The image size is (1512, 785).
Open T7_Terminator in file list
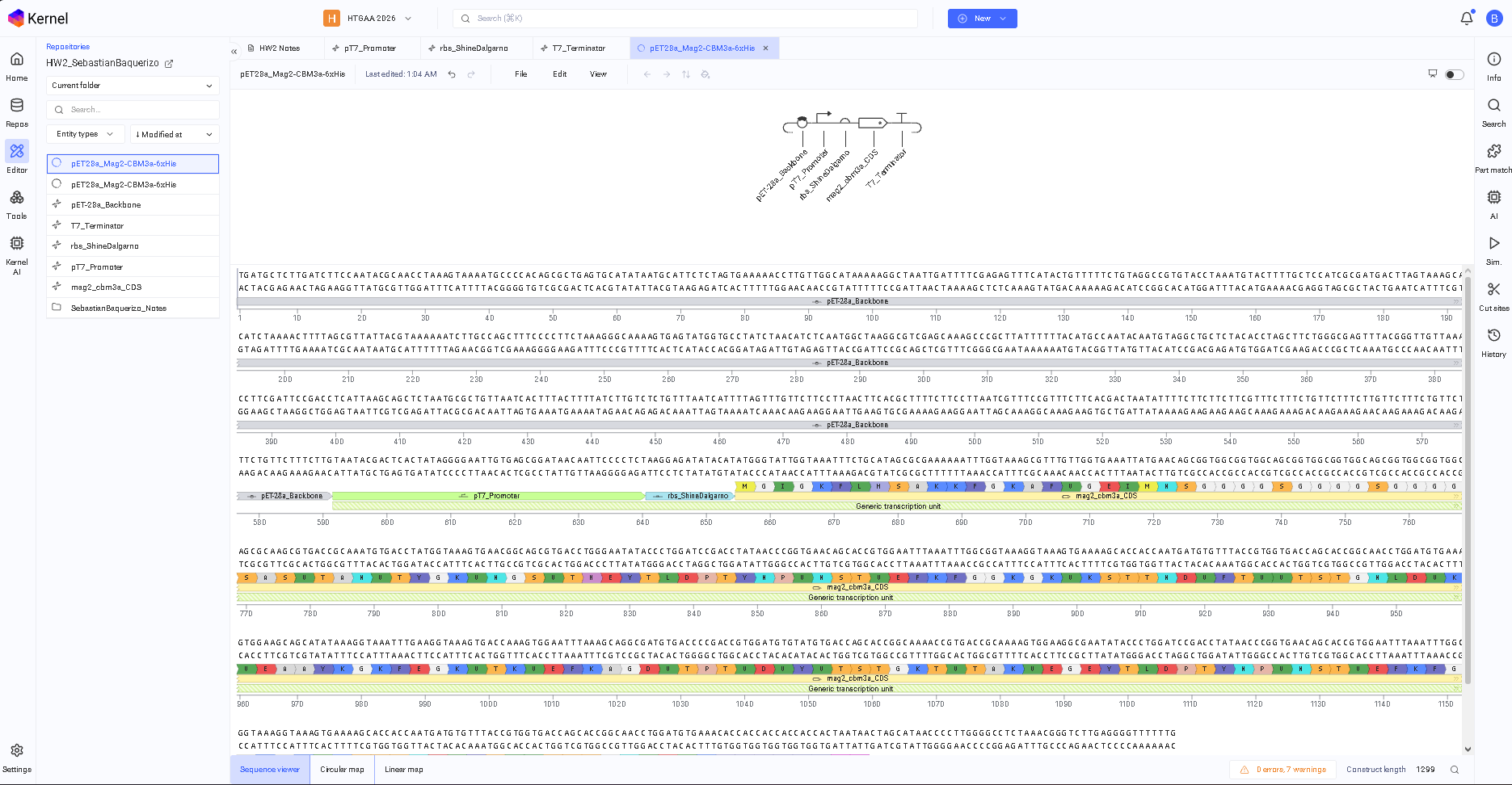(133, 226)
